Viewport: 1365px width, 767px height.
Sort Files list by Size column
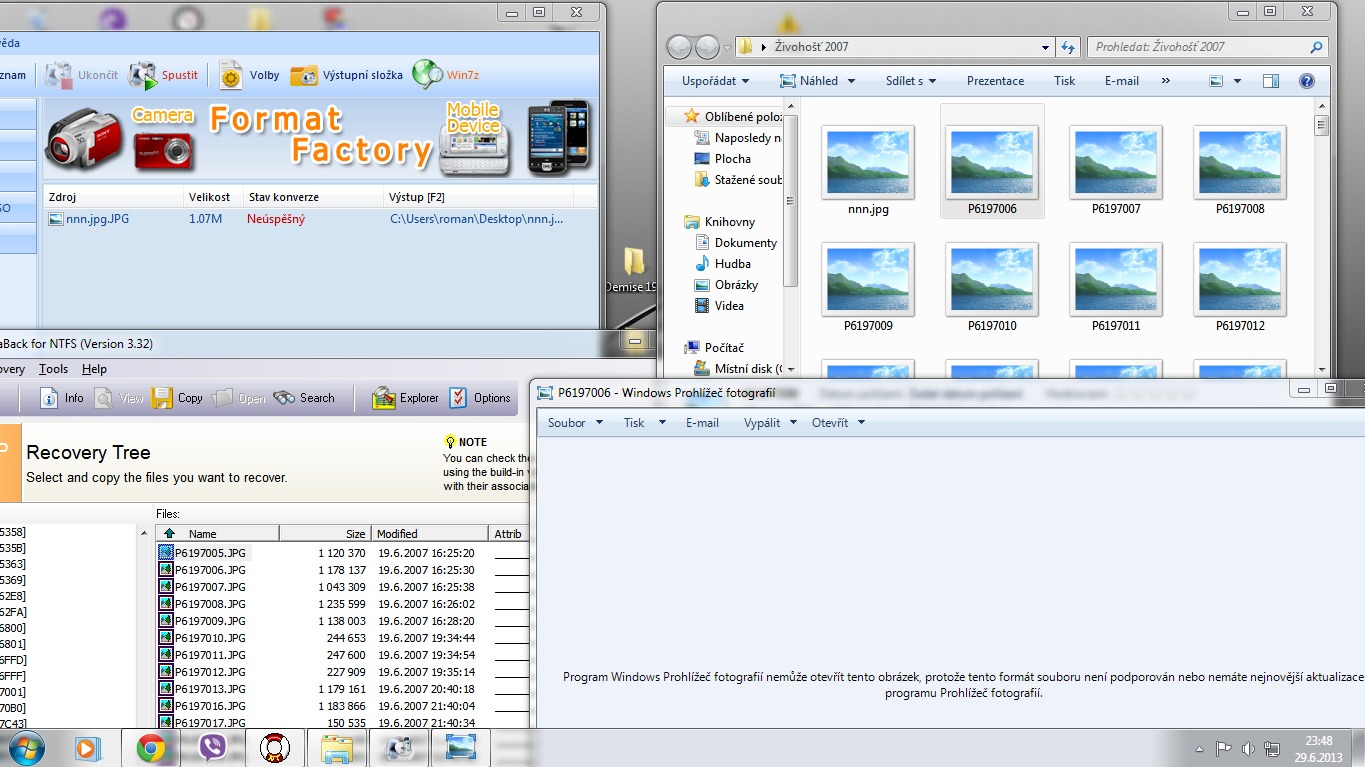tap(325, 533)
